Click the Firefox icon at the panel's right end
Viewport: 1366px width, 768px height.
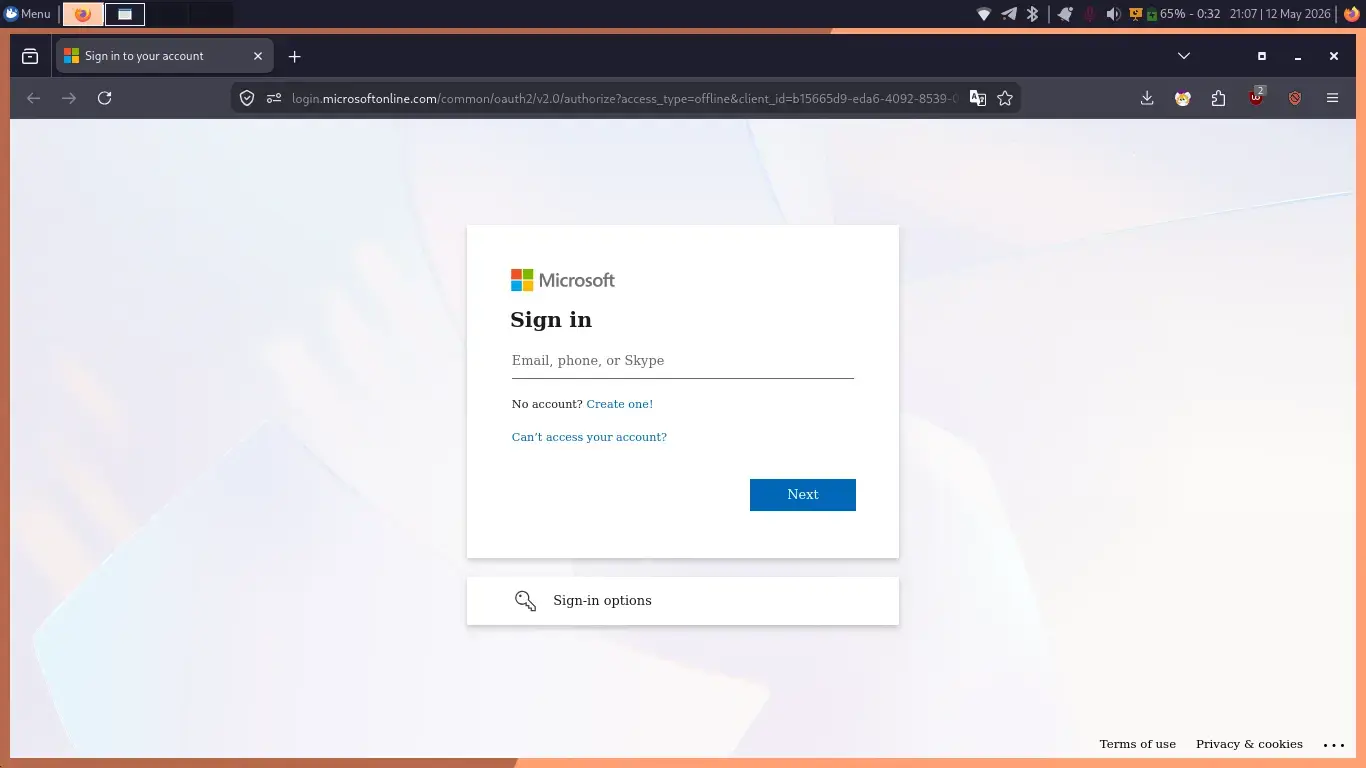coord(1352,14)
